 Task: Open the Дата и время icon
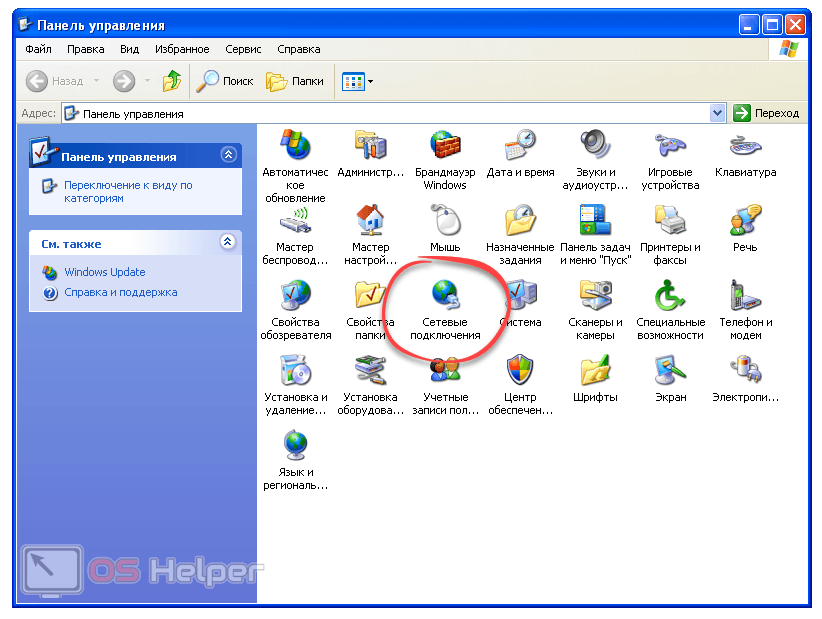click(520, 146)
